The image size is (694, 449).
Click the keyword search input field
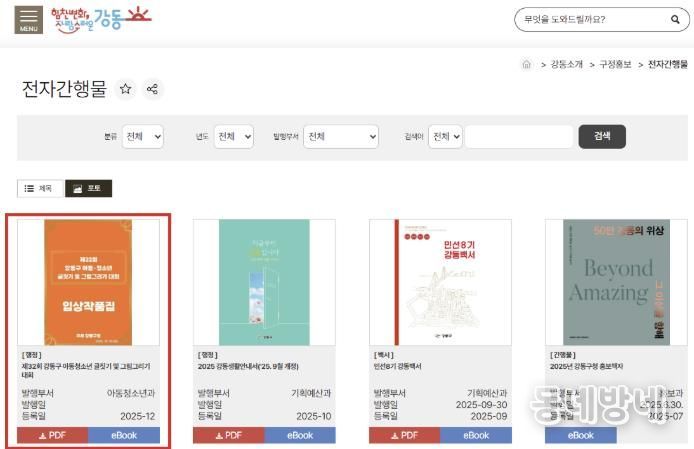point(518,136)
